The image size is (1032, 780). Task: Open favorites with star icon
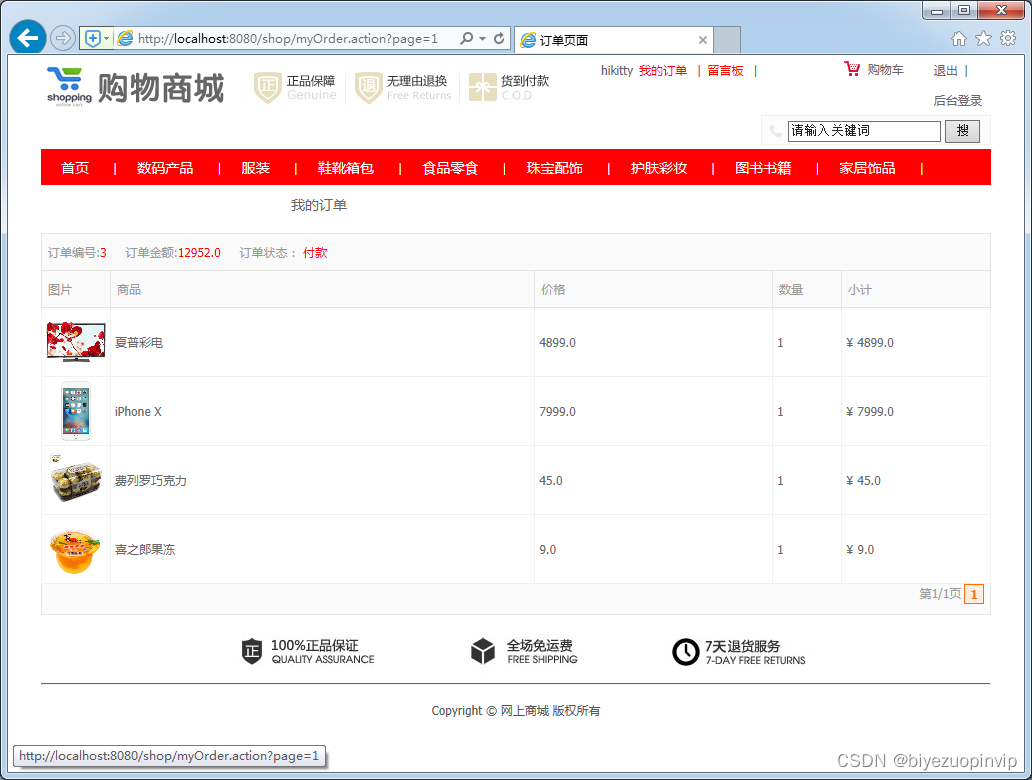pos(983,39)
